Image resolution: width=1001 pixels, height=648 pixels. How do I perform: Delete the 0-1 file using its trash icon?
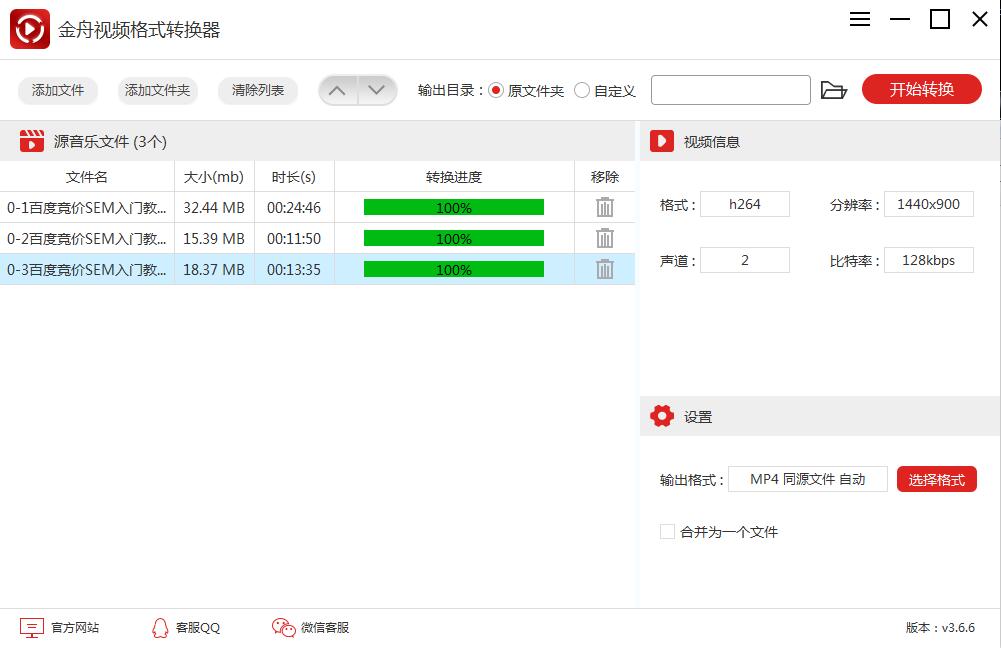point(605,207)
